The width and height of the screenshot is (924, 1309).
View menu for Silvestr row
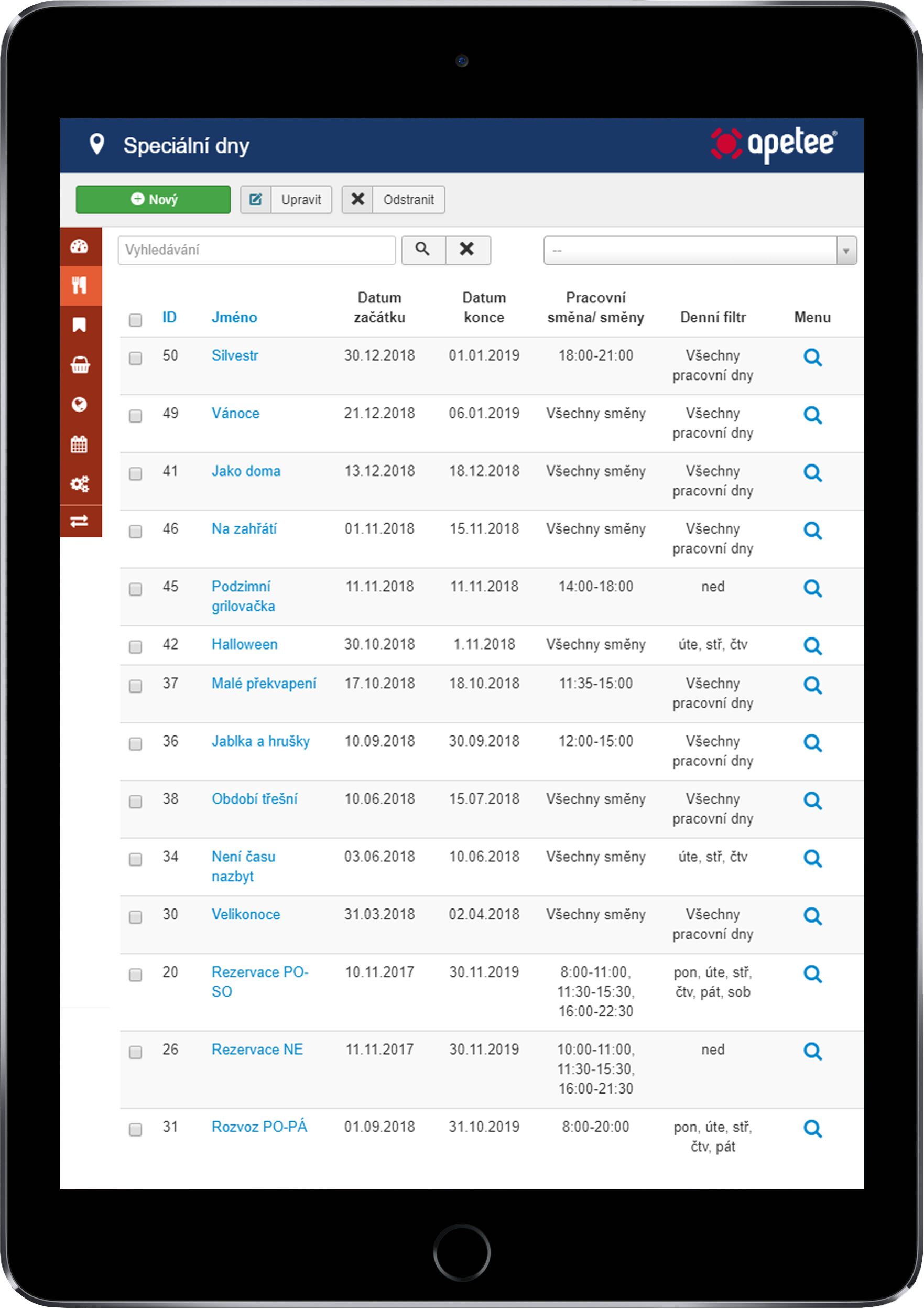tap(812, 358)
